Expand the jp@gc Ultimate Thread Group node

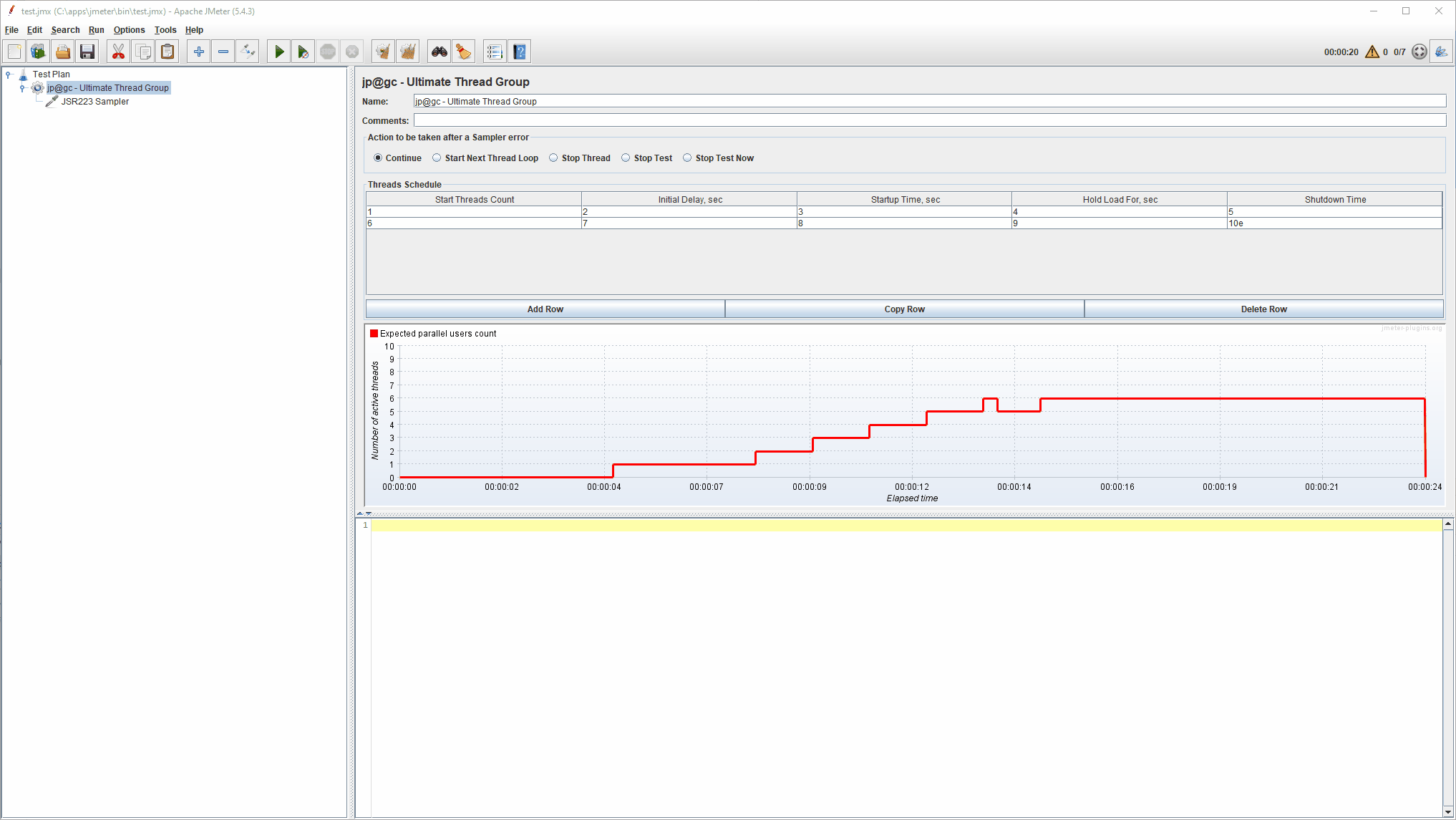tap(22, 88)
